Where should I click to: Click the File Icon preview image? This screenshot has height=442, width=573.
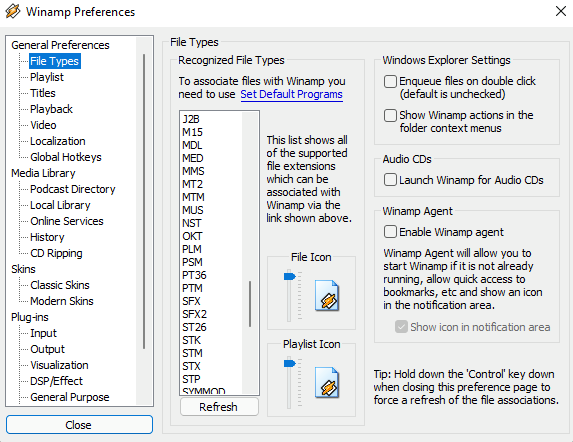coord(327,296)
